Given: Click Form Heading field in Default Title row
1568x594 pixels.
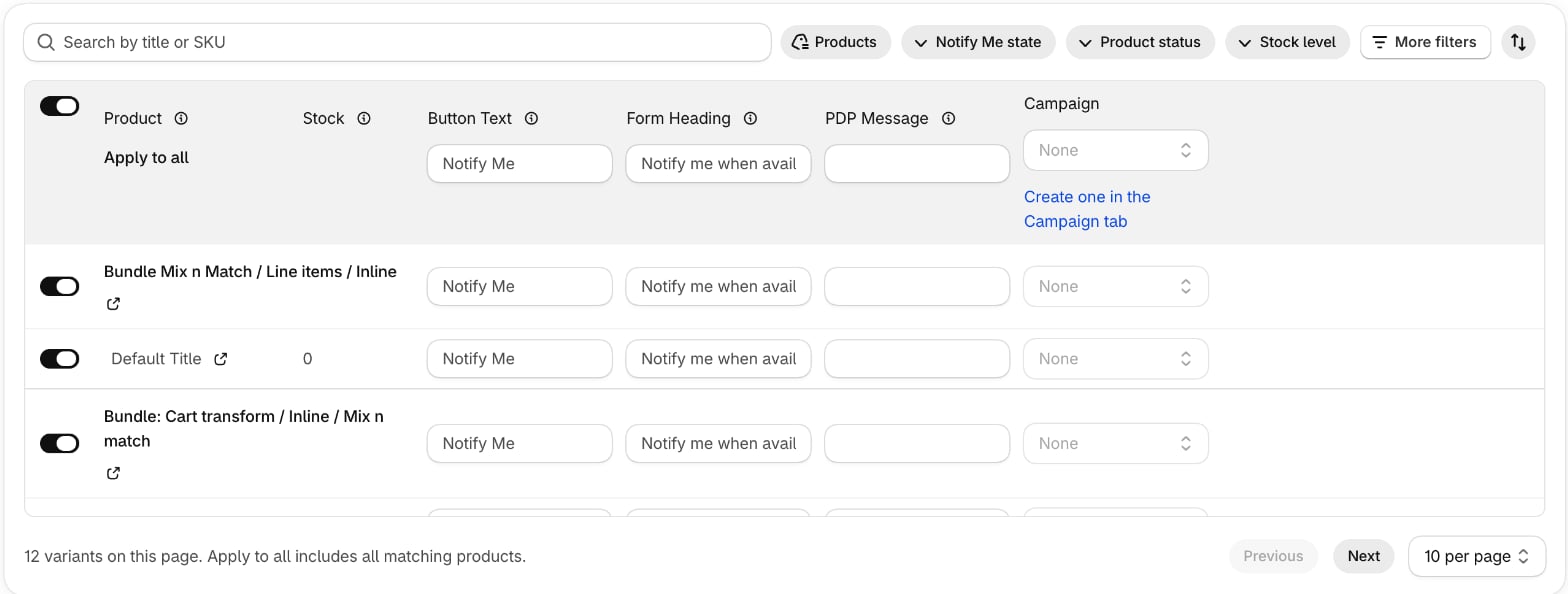Looking at the screenshot, I should coord(718,359).
